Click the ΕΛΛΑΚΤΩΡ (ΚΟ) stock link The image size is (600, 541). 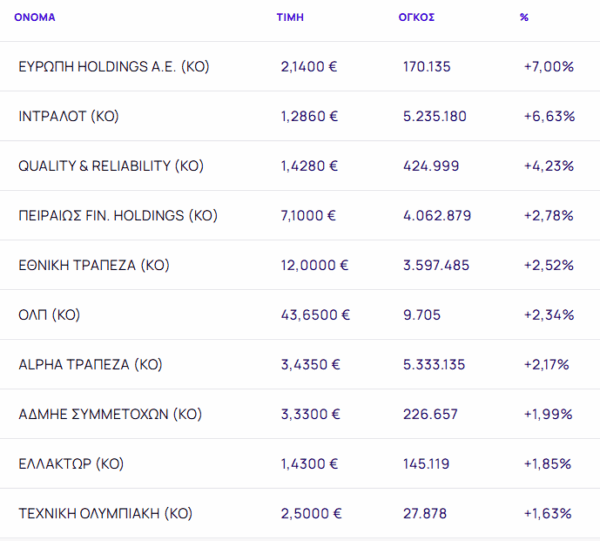click(x=71, y=464)
